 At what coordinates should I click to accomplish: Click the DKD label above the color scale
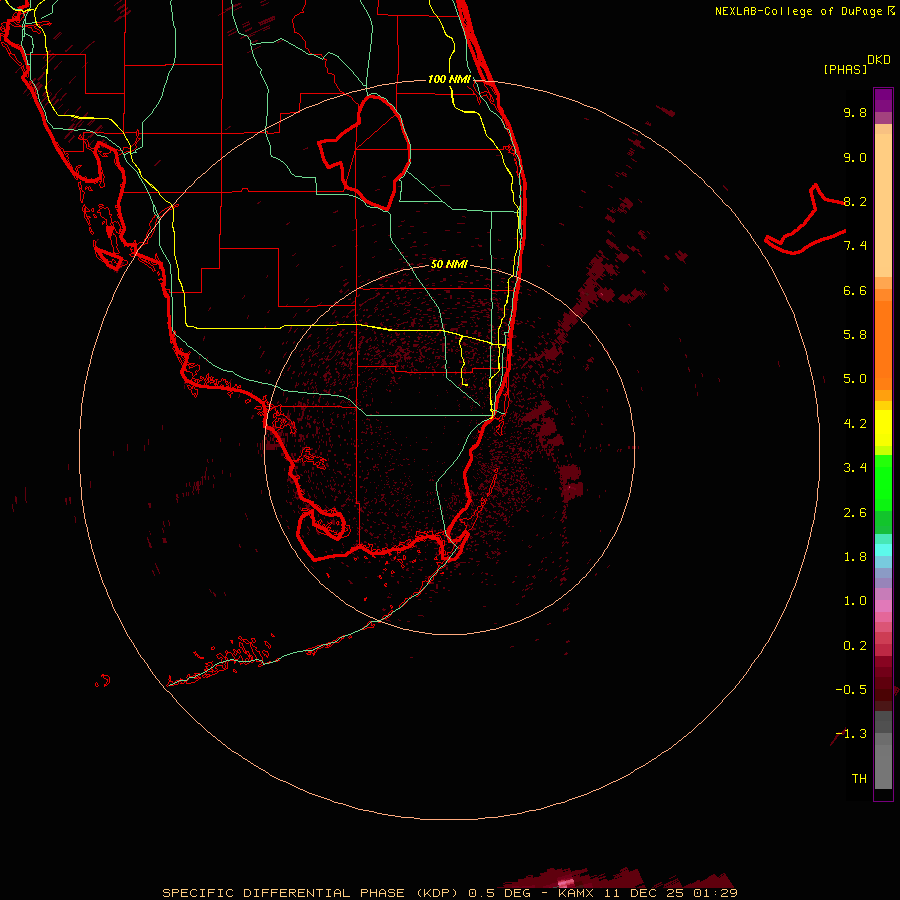878,60
